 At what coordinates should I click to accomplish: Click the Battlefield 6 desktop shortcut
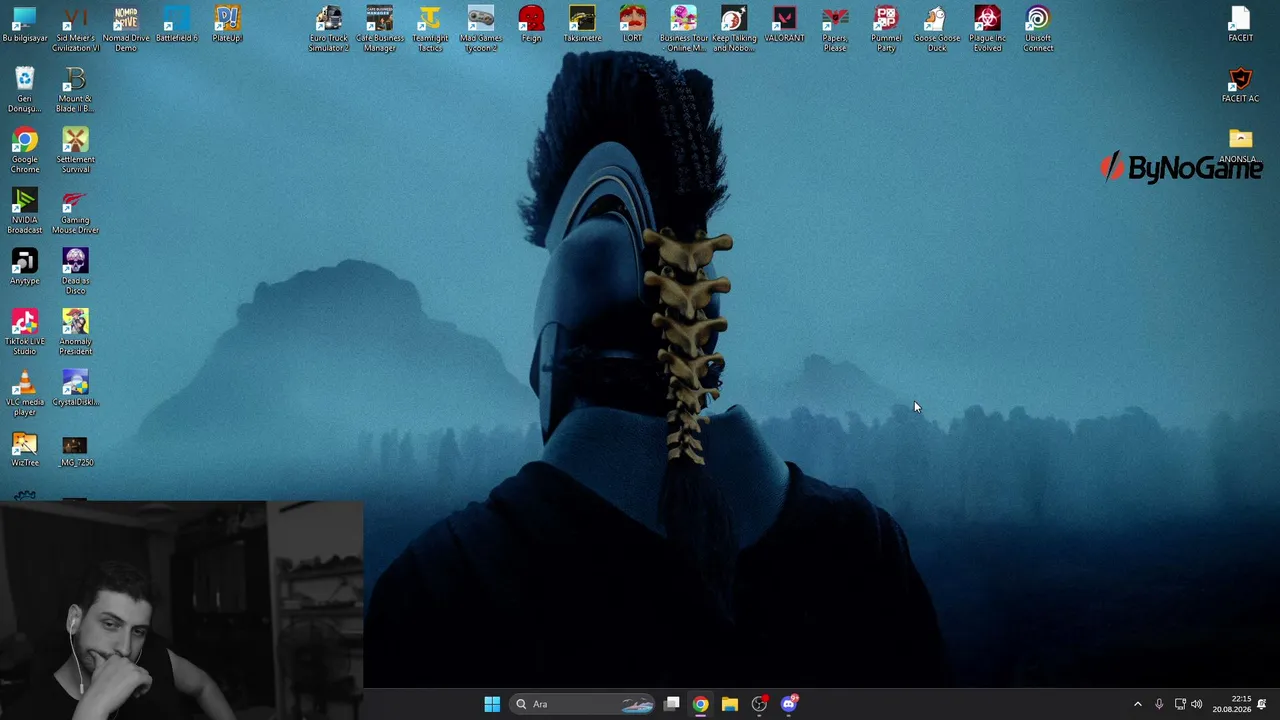(176, 25)
